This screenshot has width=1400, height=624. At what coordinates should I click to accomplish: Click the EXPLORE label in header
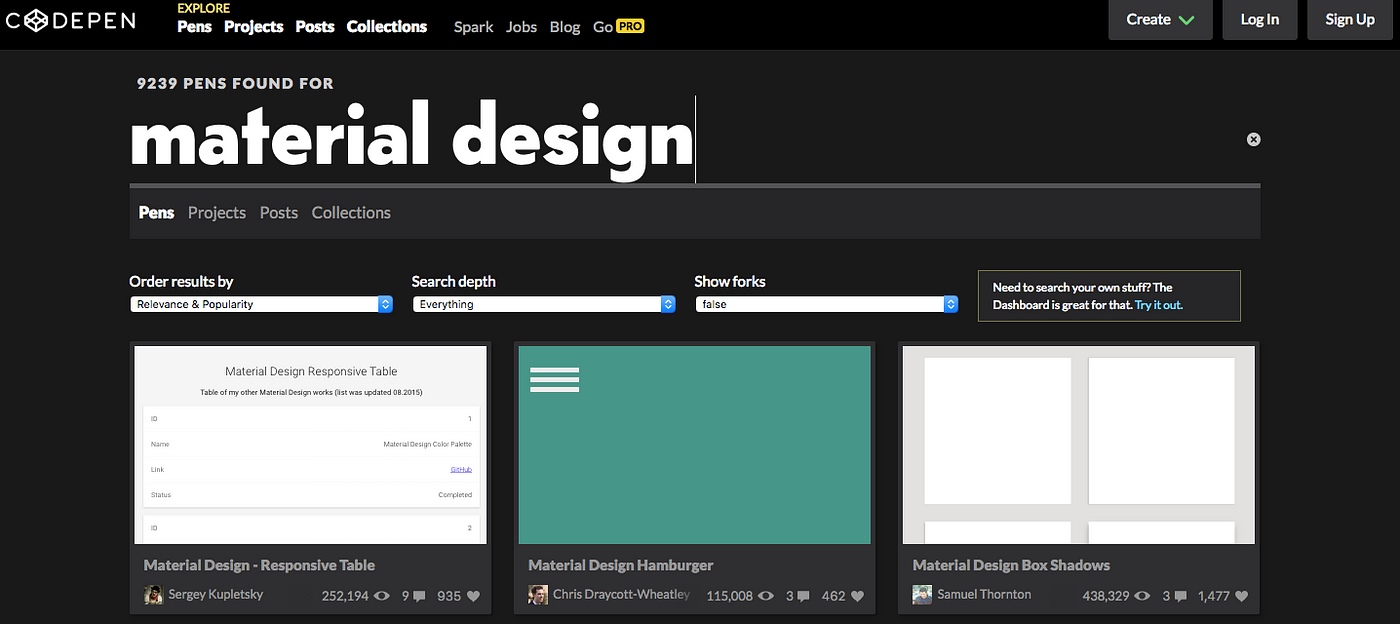point(203,8)
